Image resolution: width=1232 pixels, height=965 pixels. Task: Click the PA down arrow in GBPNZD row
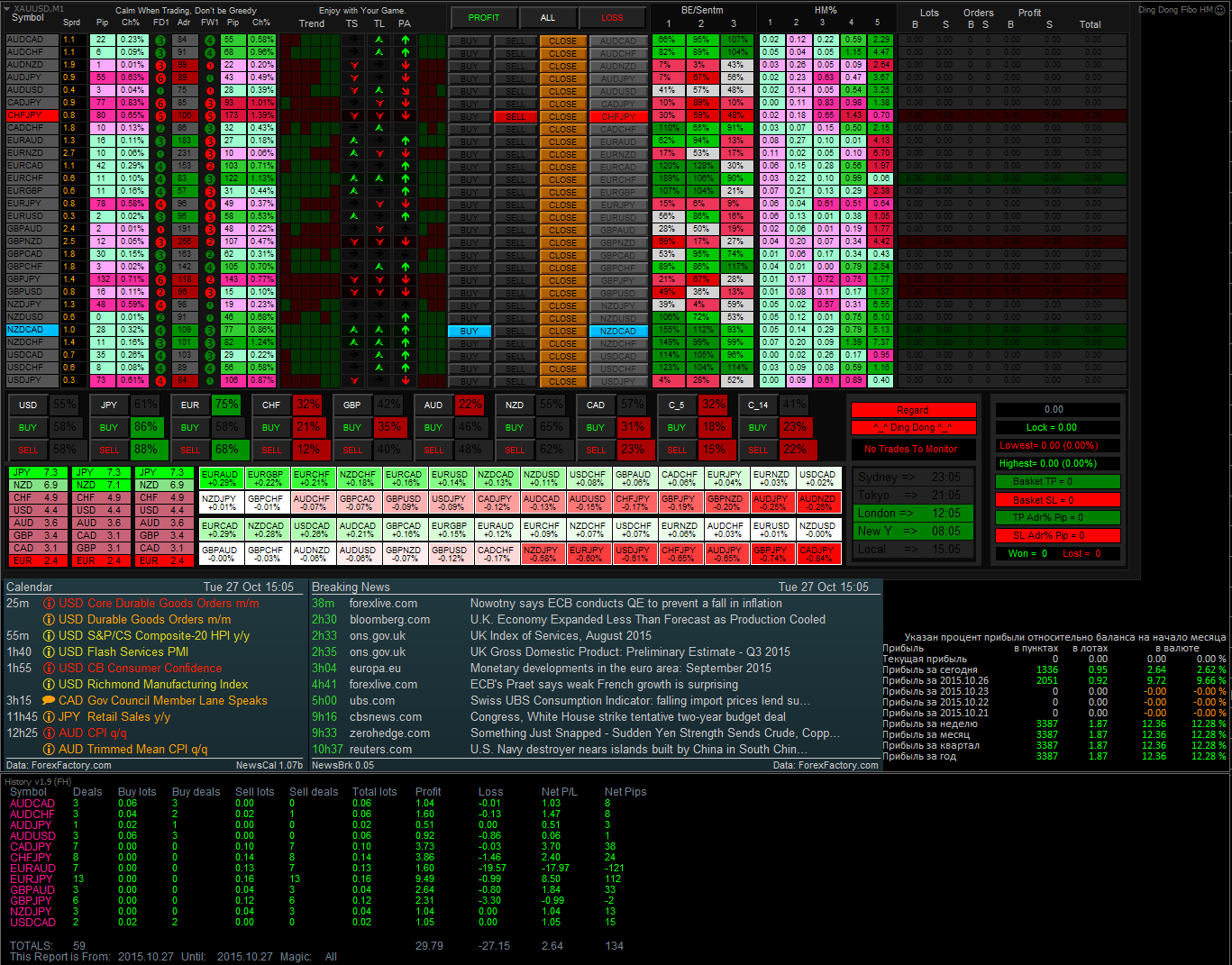tap(406, 242)
